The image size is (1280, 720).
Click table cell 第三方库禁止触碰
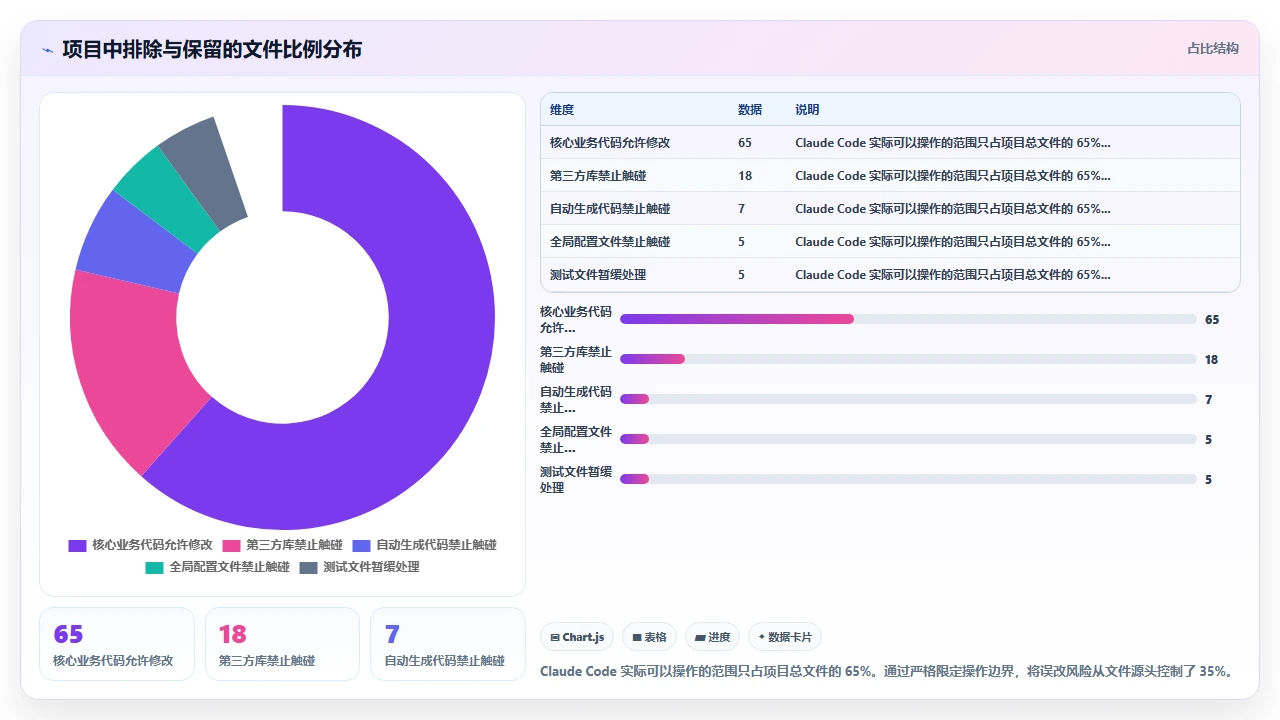(x=598, y=176)
